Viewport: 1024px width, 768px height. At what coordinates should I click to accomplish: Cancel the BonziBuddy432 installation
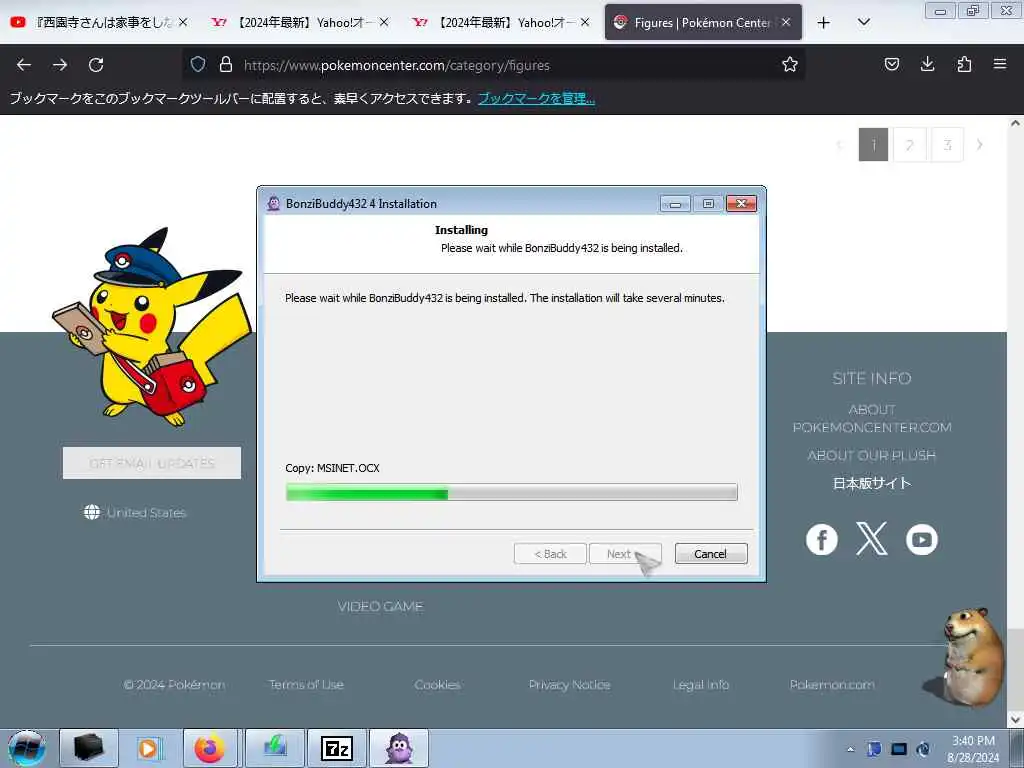711,554
